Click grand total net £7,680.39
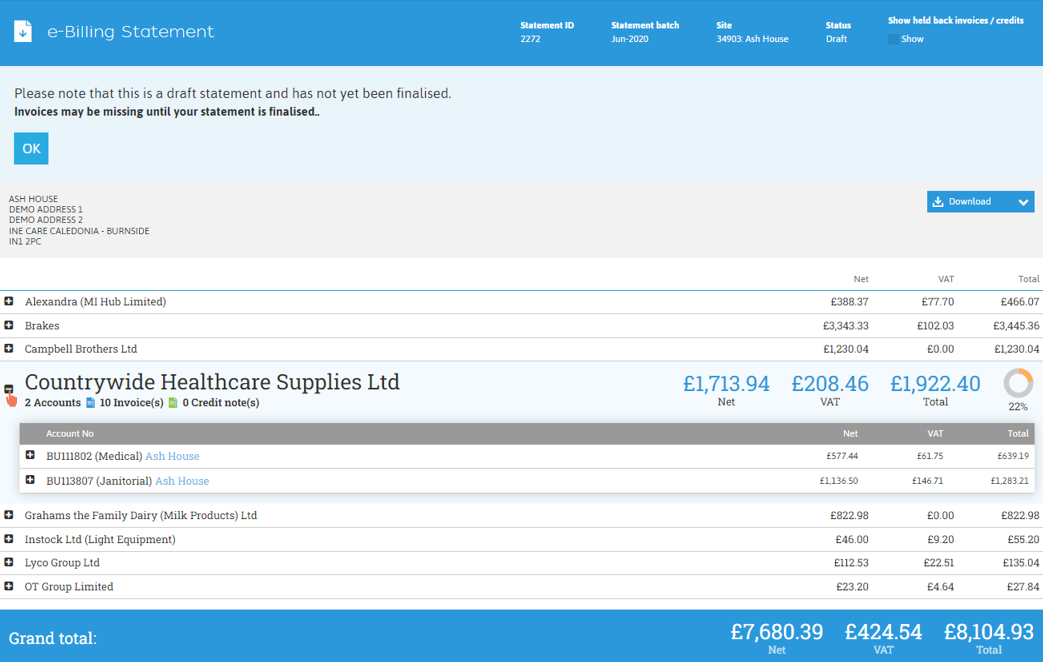The height and width of the screenshot is (662, 1043). pyautogui.click(x=777, y=631)
